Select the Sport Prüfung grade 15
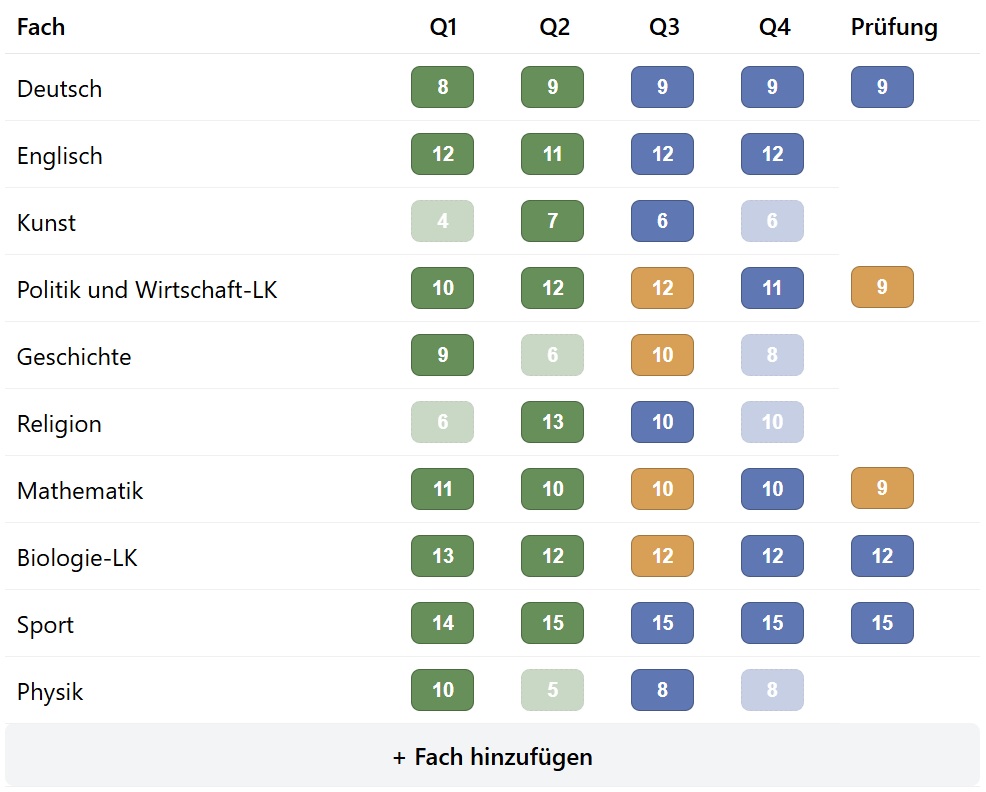The height and width of the screenshot is (792, 986). (881, 623)
